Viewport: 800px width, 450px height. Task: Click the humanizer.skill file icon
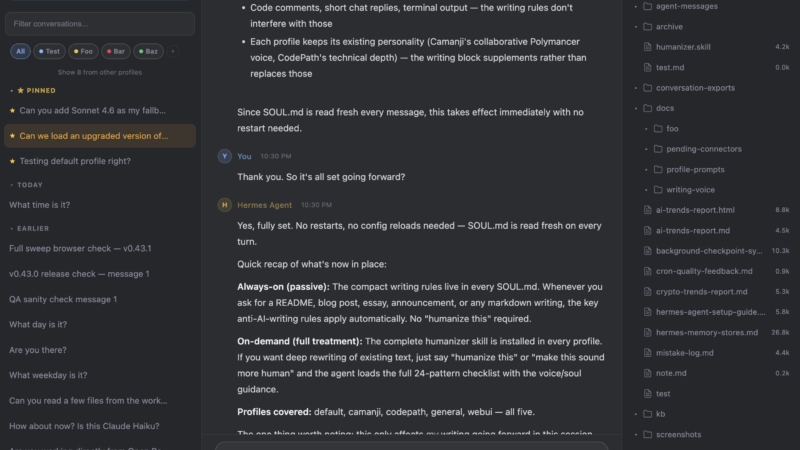point(647,46)
